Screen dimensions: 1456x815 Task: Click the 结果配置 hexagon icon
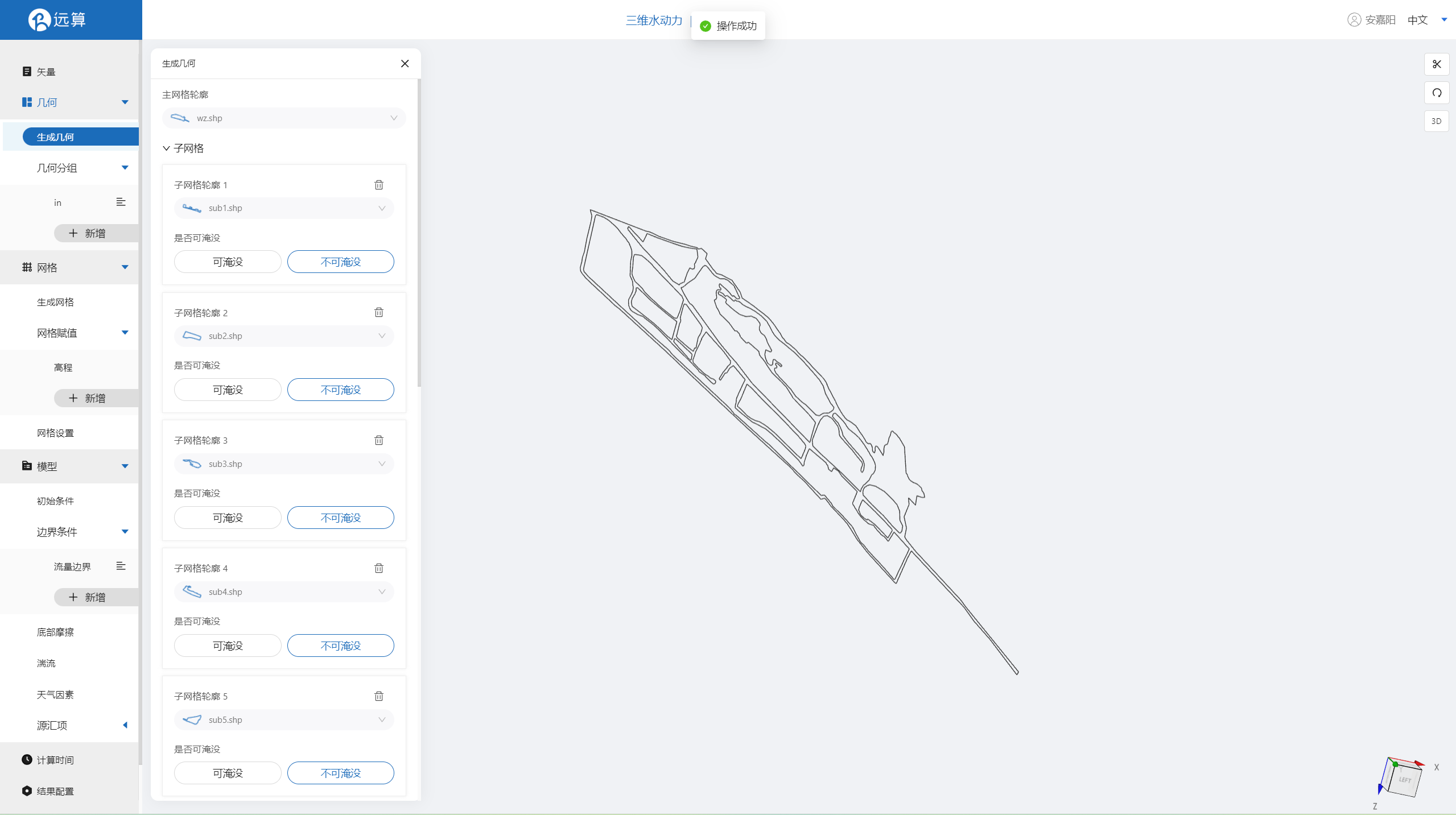[27, 791]
